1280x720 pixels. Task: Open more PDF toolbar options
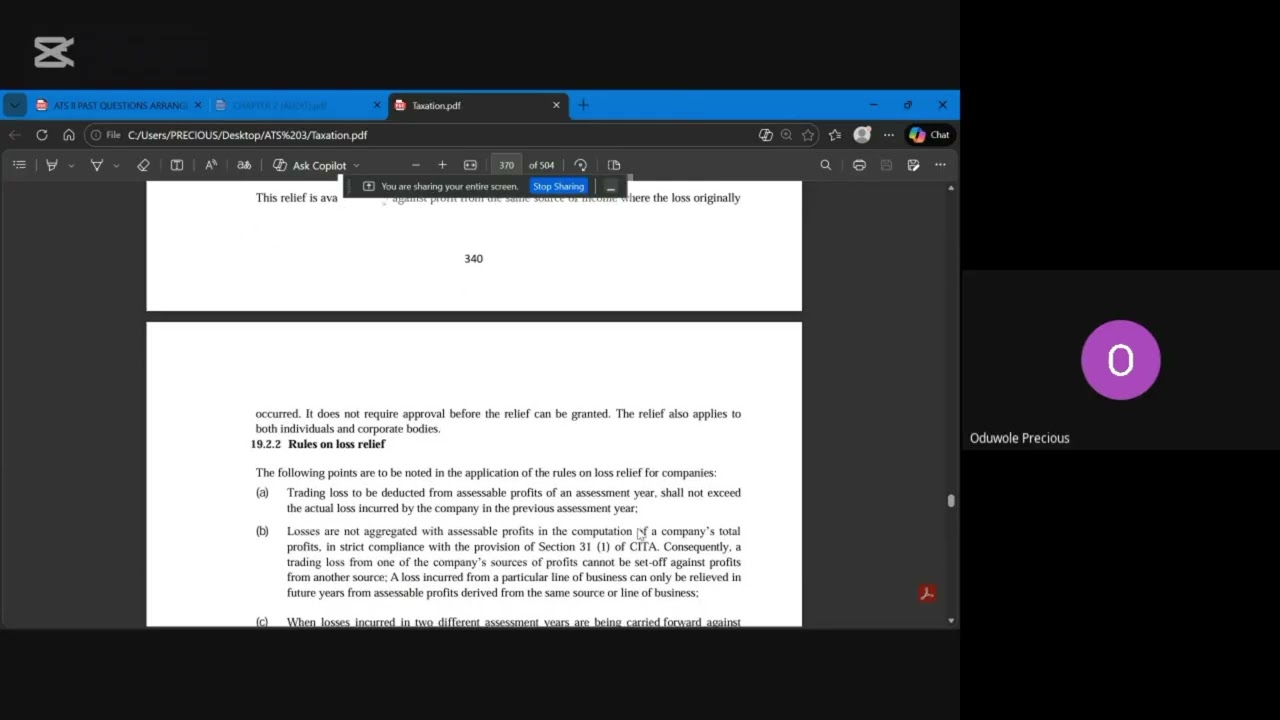tap(940, 165)
